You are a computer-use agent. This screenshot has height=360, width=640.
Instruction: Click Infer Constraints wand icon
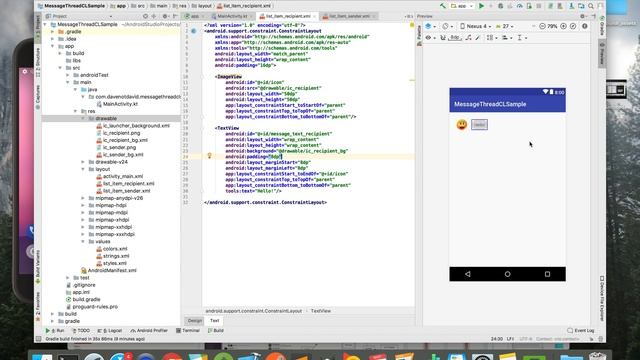pyautogui.click(x=478, y=38)
